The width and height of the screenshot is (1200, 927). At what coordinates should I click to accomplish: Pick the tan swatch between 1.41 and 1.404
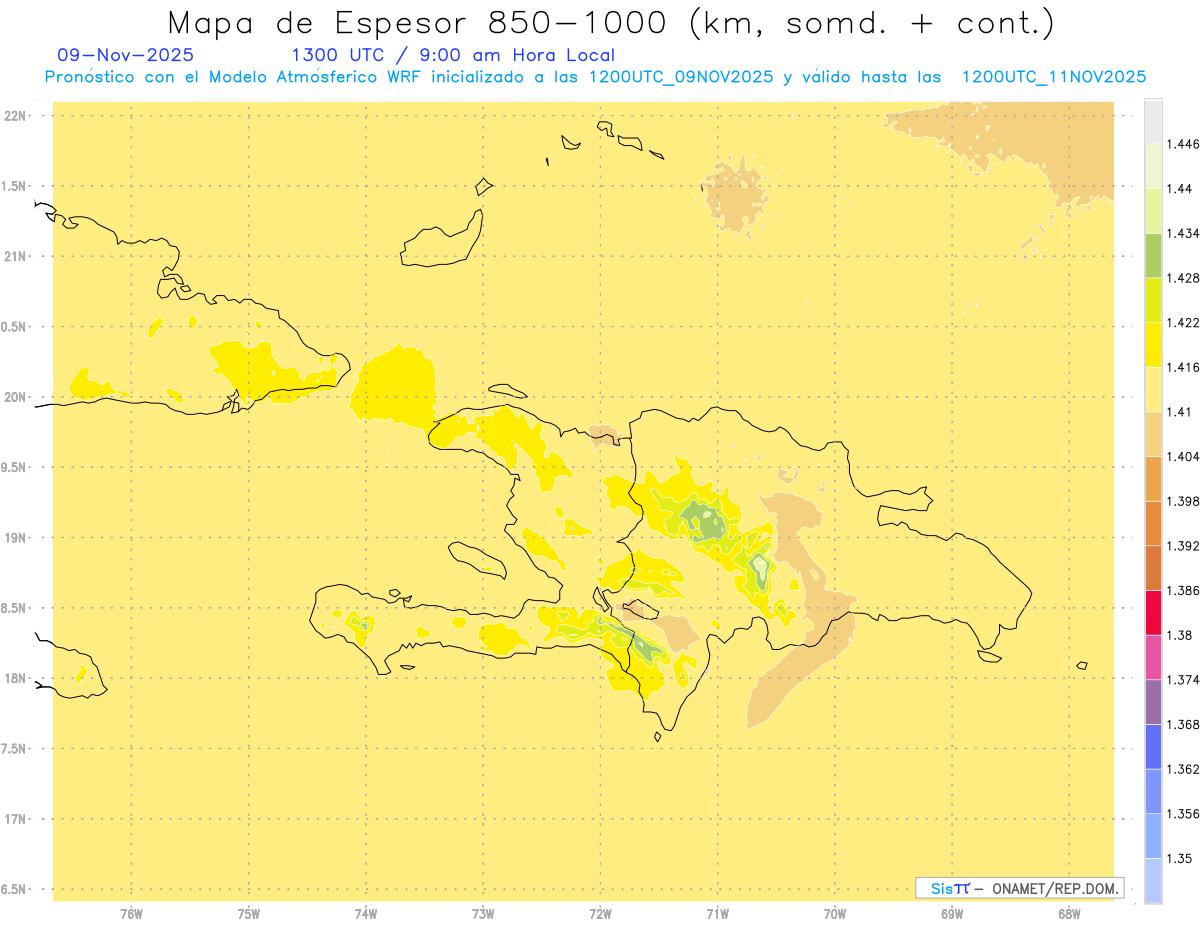[x=1153, y=434]
